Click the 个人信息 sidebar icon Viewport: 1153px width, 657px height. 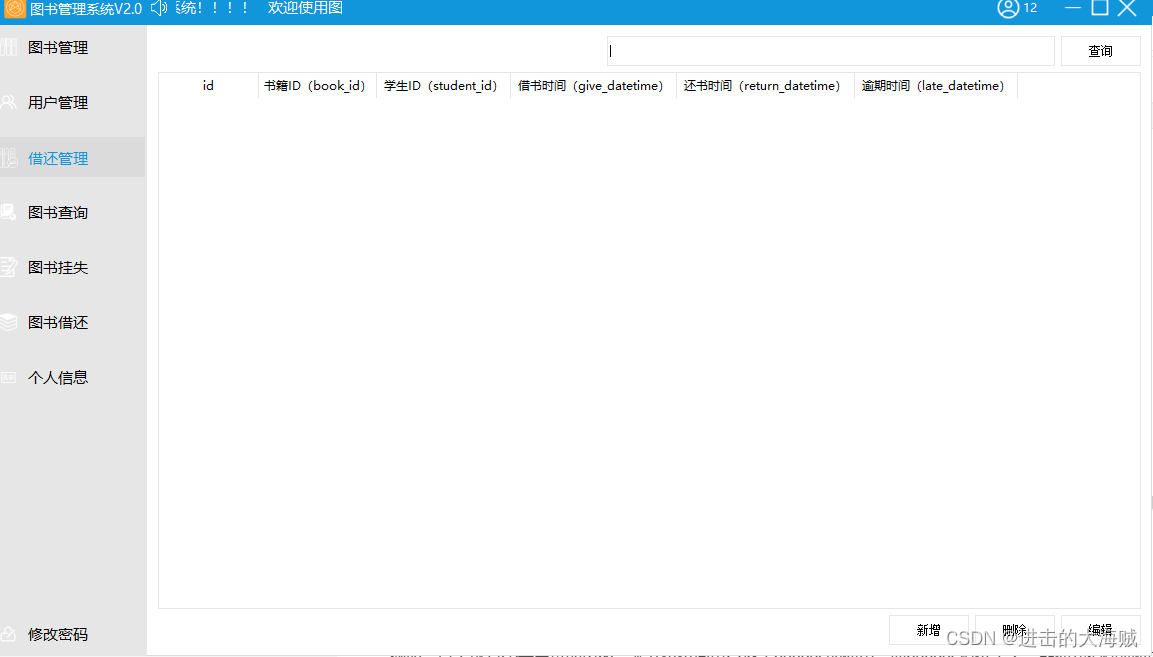8,377
